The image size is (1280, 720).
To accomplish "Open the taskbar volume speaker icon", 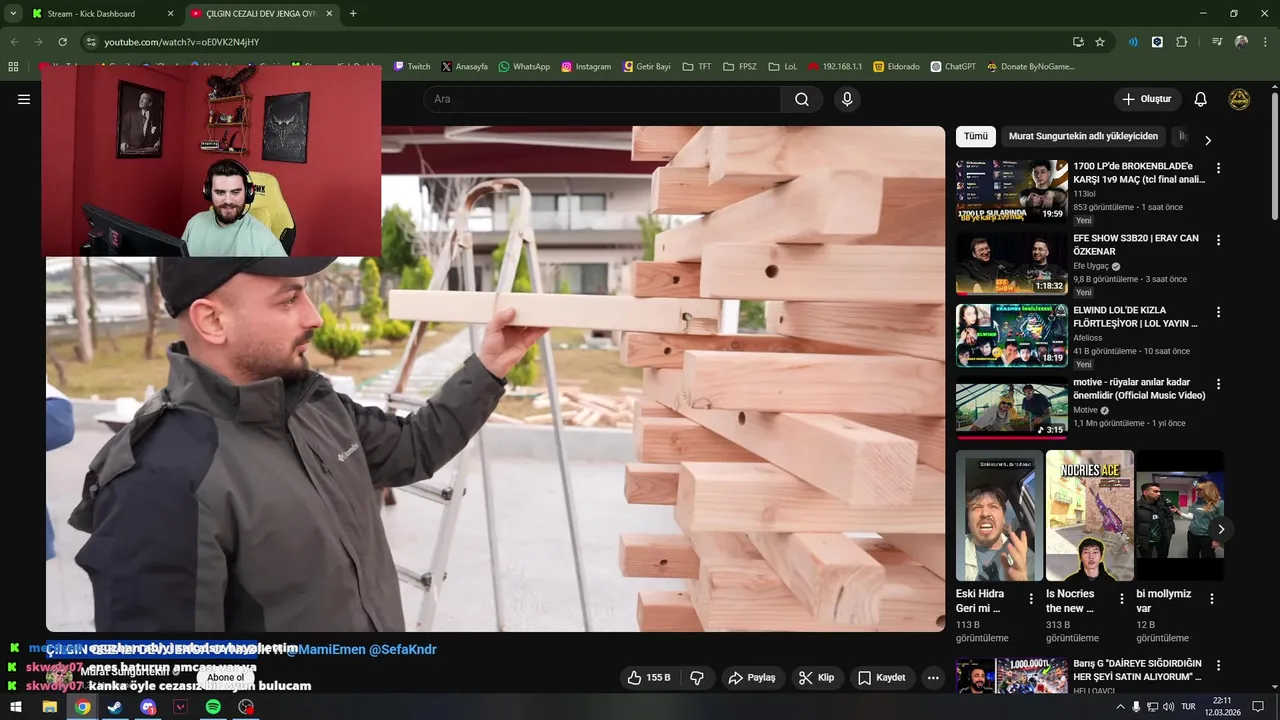I will point(1168,707).
